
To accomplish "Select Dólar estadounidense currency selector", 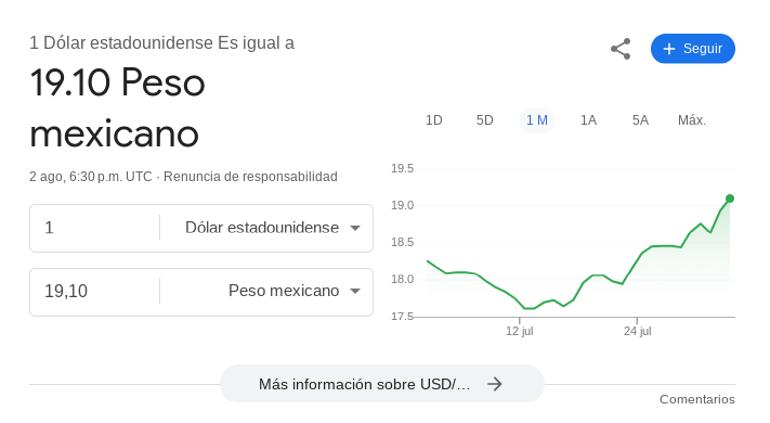I will coord(267,228).
